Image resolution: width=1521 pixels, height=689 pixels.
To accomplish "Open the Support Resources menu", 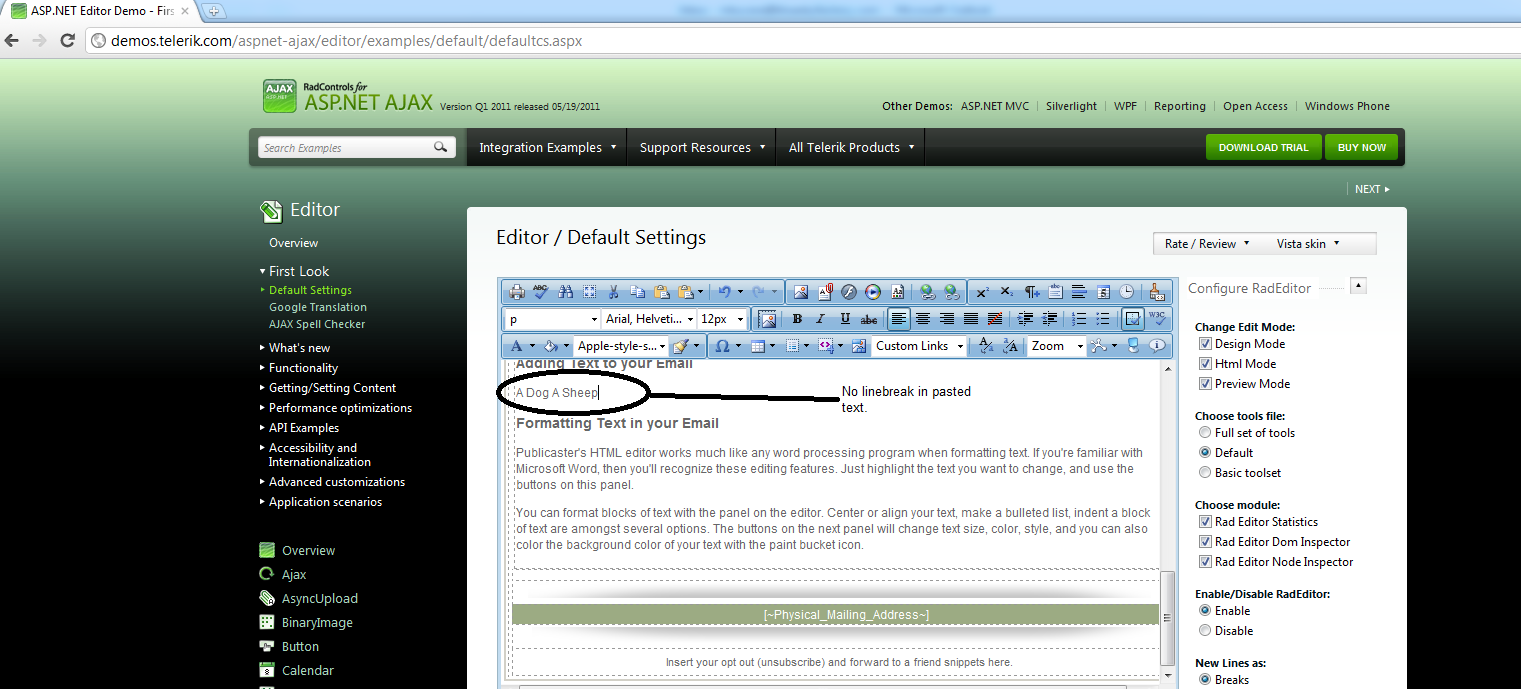I will point(702,147).
